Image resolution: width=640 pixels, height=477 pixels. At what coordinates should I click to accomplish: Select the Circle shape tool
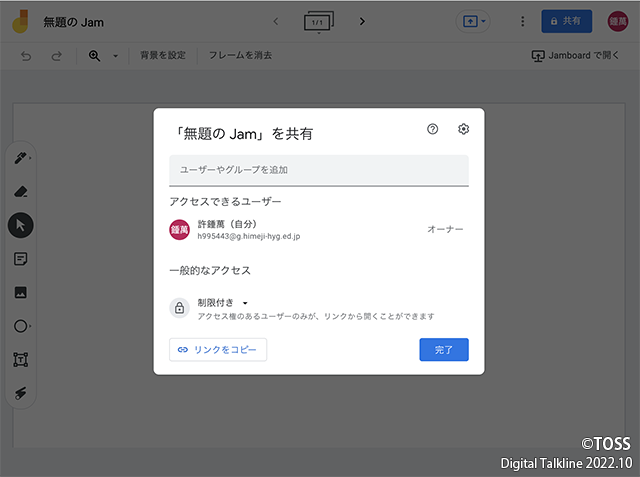20,326
